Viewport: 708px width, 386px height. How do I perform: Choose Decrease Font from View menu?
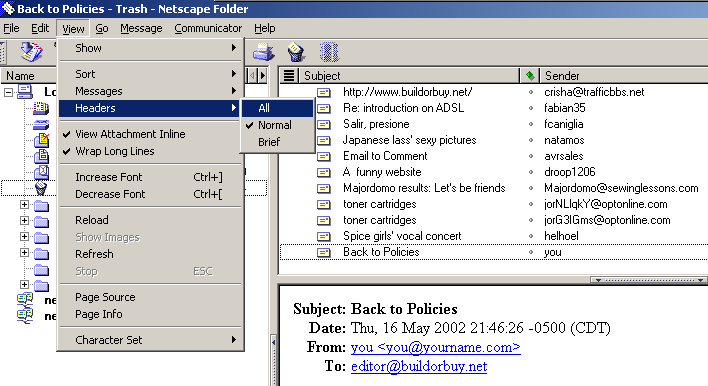point(150,194)
